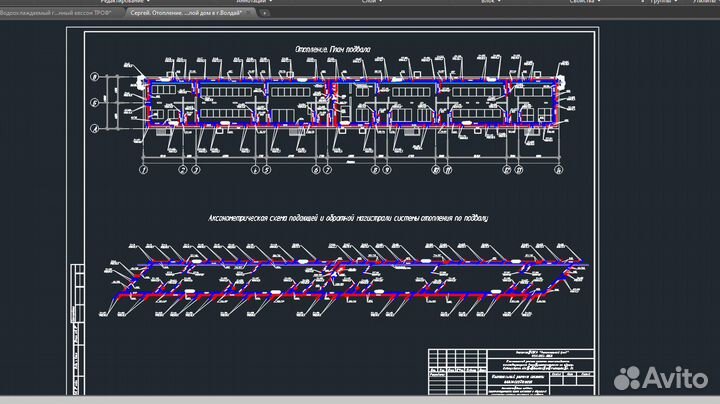Click the top-left axis bubble beside the plan

tap(93, 79)
